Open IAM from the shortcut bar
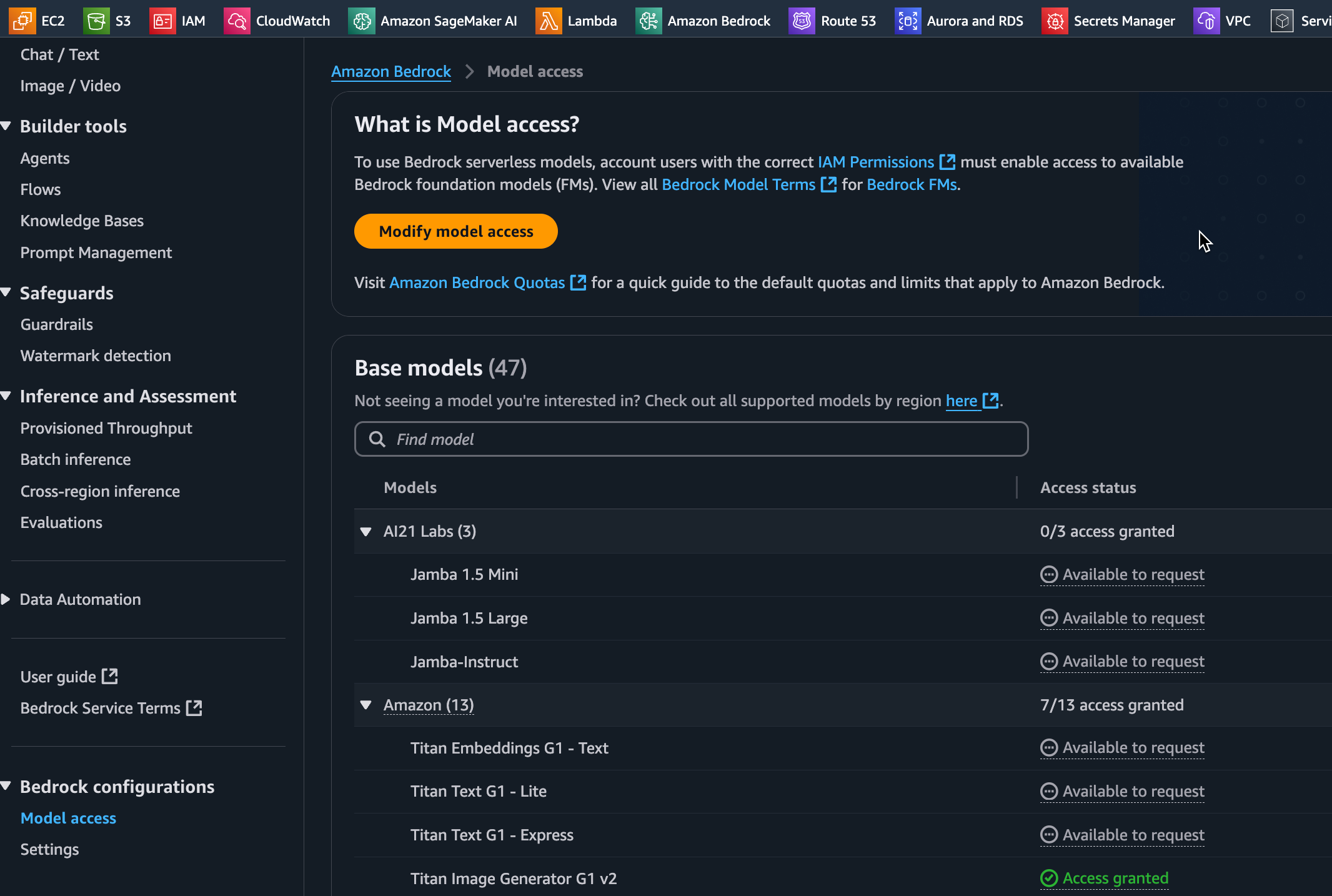This screenshot has height=896, width=1332. pyautogui.click(x=162, y=21)
